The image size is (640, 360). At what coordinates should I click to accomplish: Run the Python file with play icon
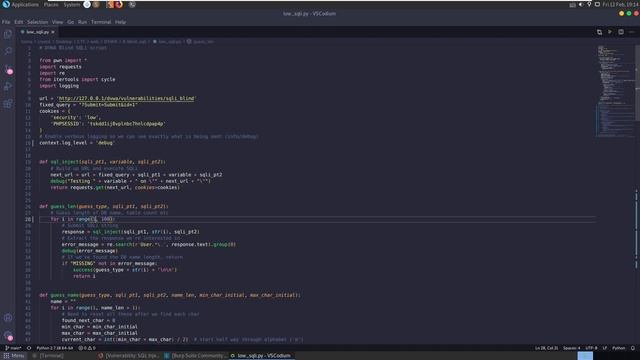pyautogui.click(x=610, y=32)
